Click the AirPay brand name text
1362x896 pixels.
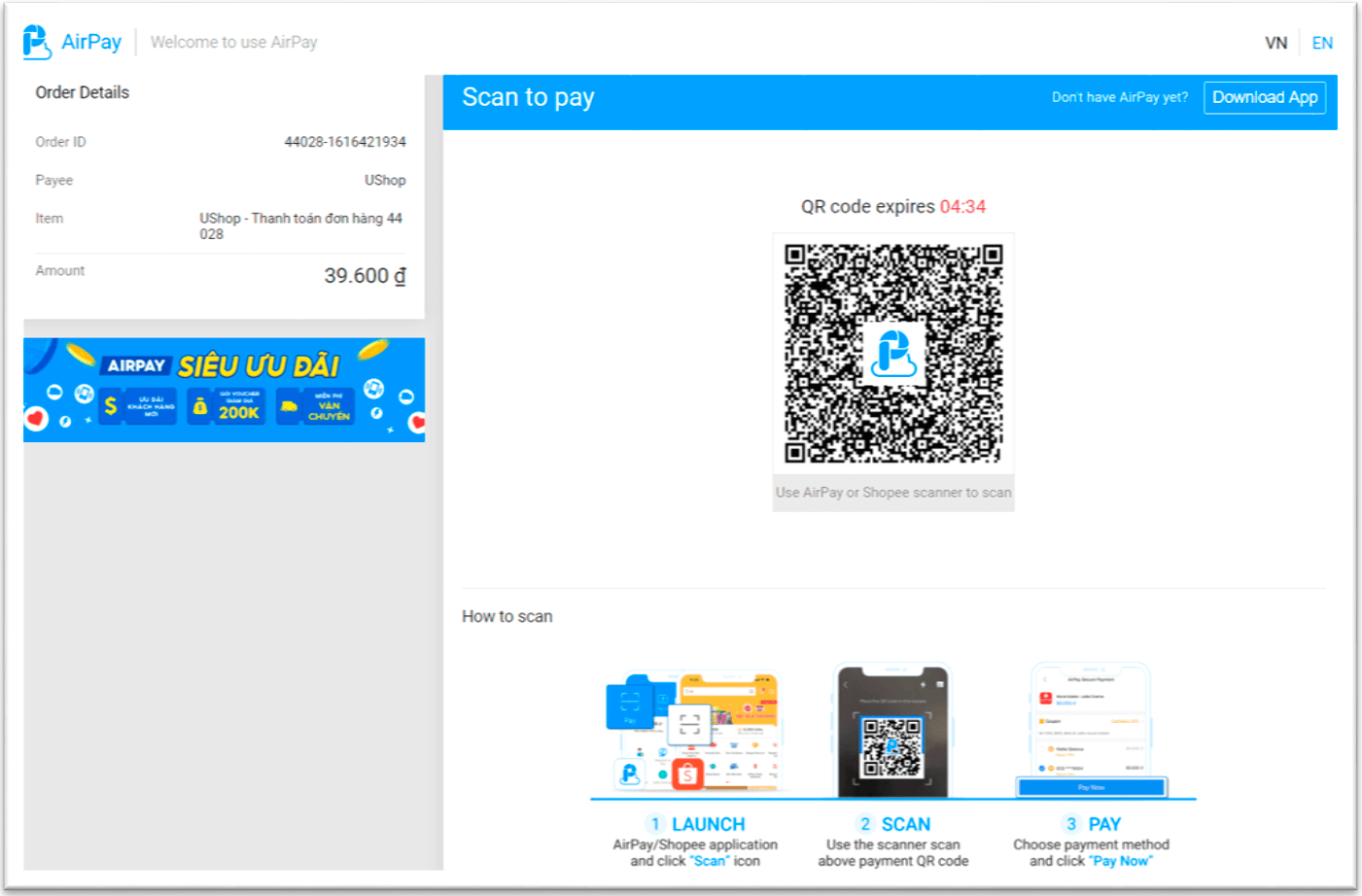[91, 42]
